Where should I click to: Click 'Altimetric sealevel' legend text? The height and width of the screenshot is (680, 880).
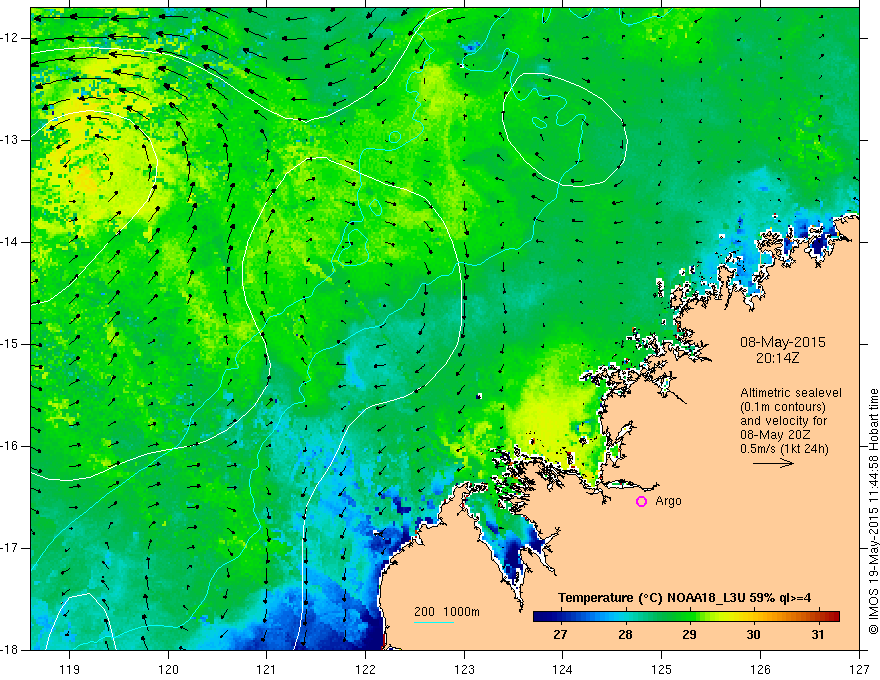[791, 393]
